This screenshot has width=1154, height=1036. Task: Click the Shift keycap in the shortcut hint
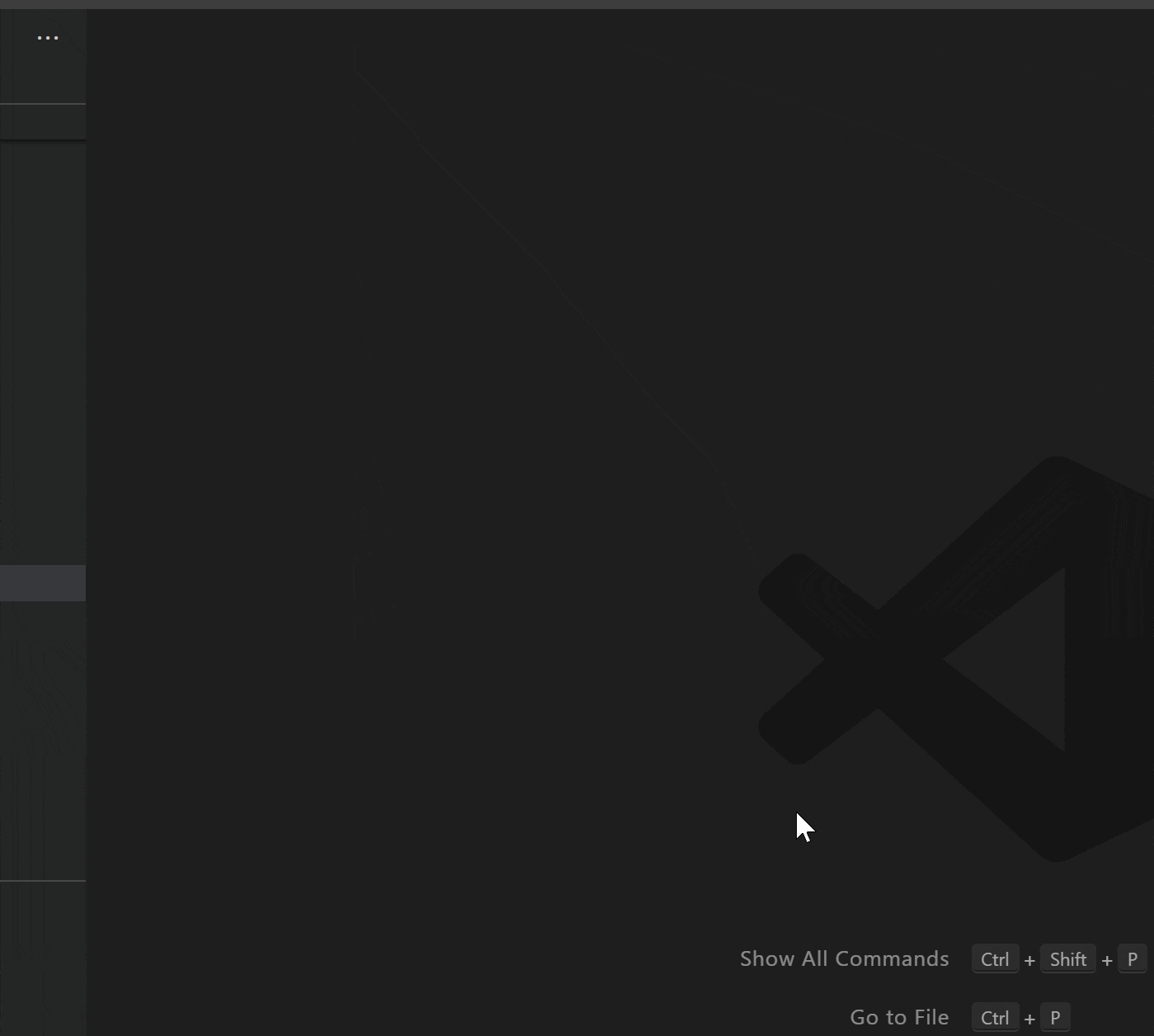[x=1067, y=958]
